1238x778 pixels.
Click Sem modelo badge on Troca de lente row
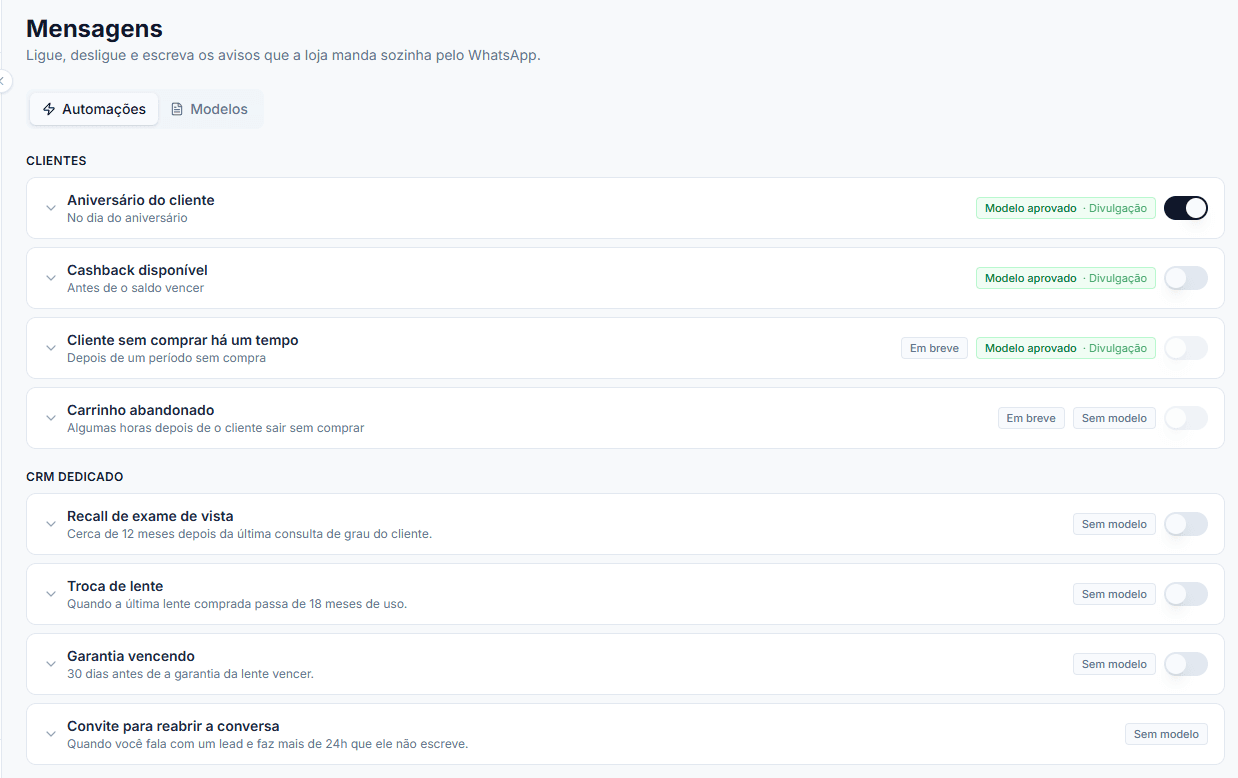[x=1114, y=594]
